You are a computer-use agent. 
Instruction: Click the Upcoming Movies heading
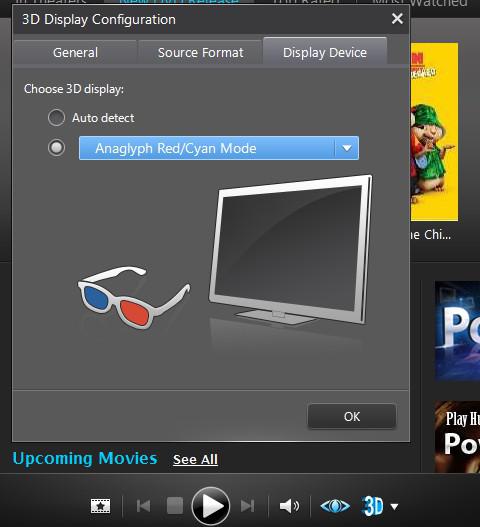(85, 458)
